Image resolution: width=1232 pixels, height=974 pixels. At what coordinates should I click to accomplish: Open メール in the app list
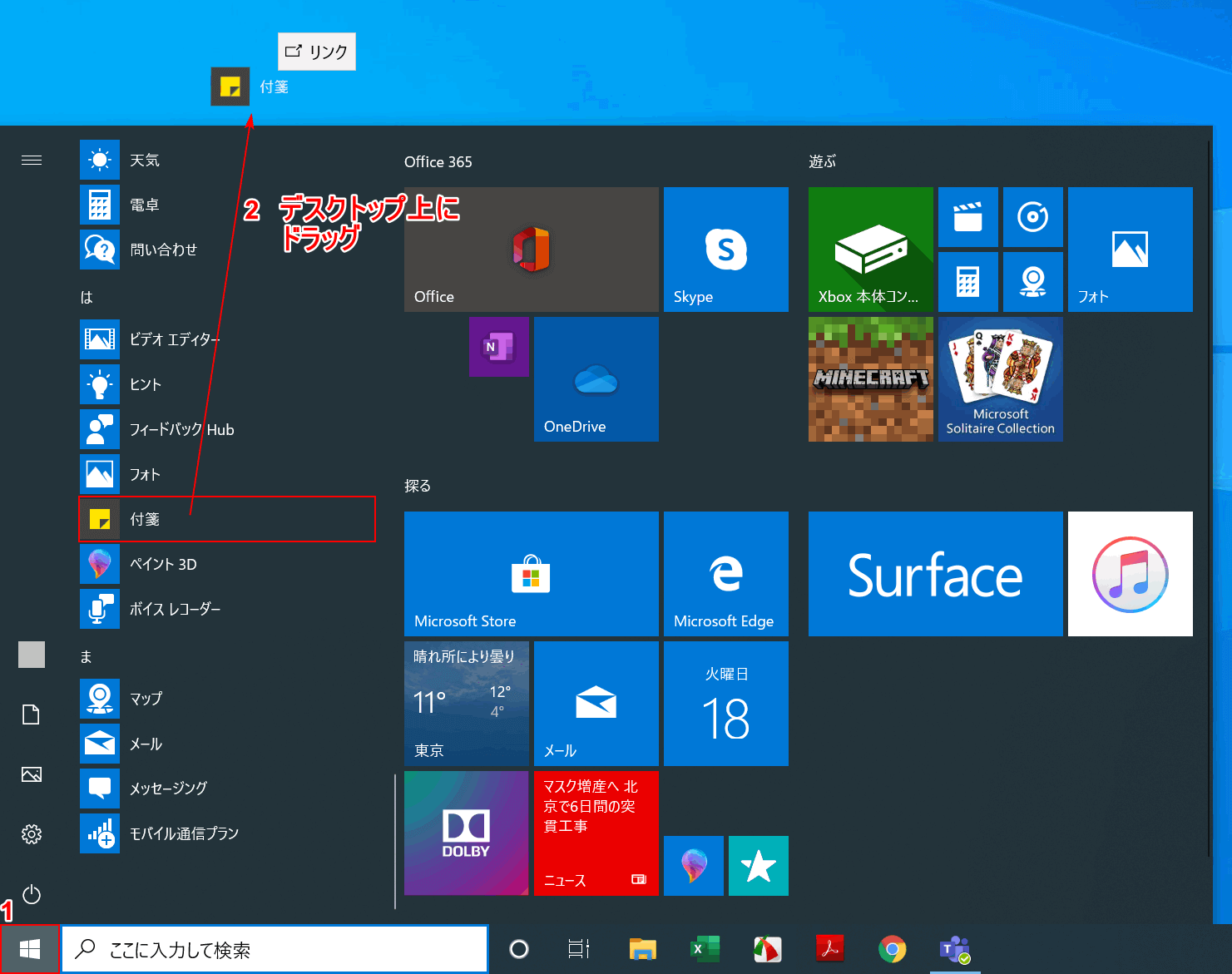pos(227,744)
